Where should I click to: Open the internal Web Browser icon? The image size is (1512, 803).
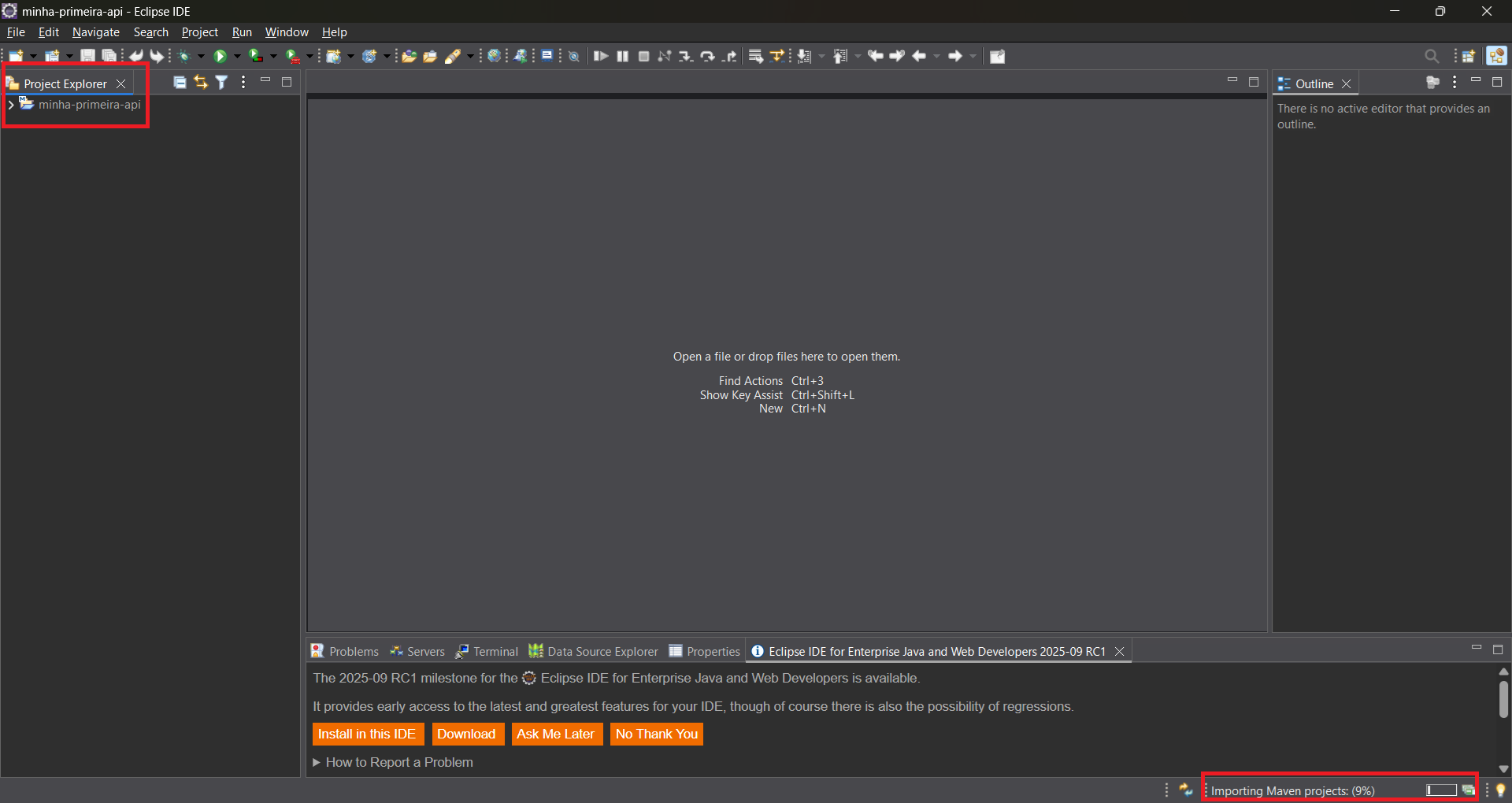[x=493, y=55]
